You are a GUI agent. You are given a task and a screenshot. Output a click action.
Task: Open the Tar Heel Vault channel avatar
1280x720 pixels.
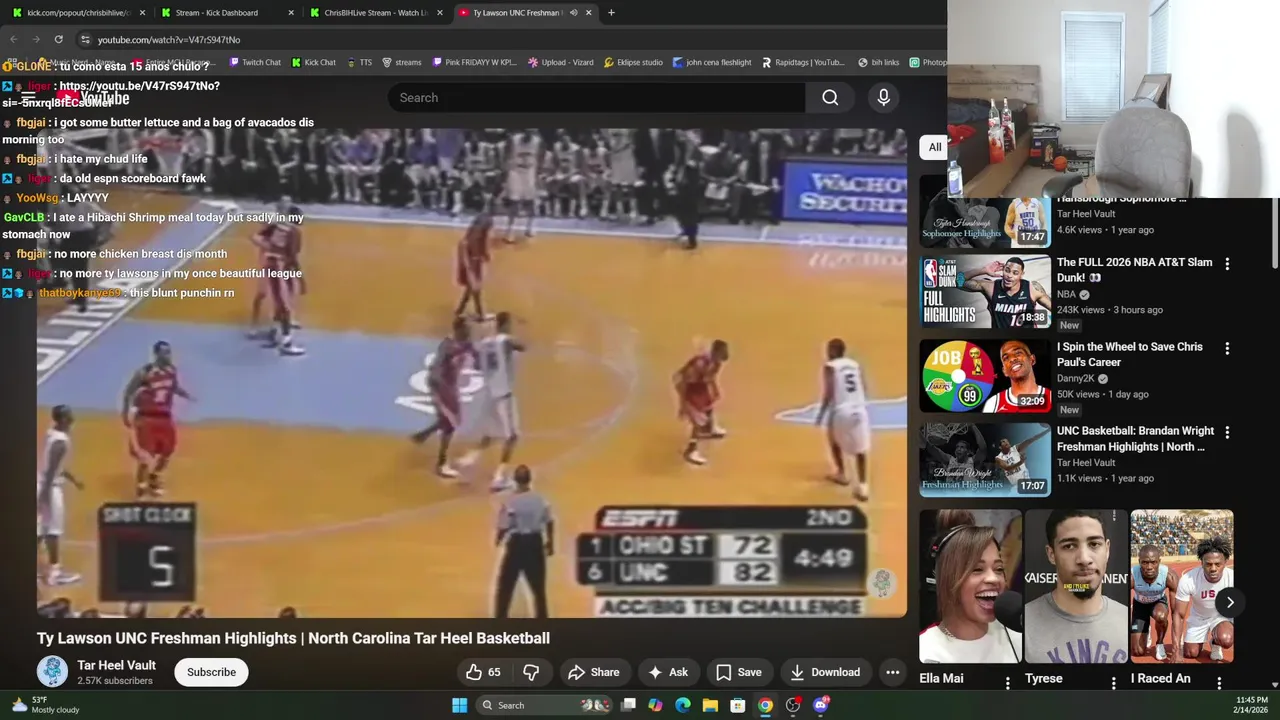coord(52,672)
